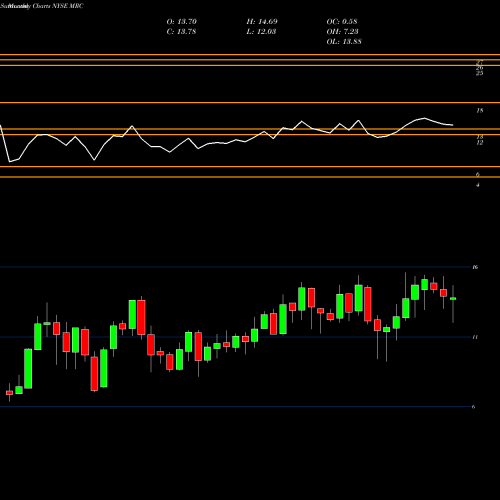Viewport: 500px width, 500px height.
Task: Click the 'OH: 7.23' reading
Action: coord(342,32)
